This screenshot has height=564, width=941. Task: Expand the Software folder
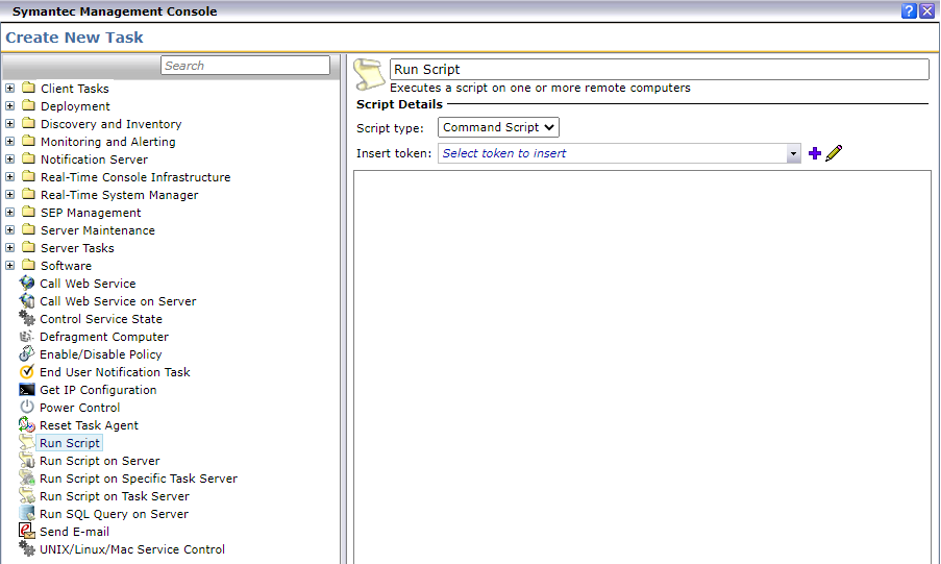(10, 265)
